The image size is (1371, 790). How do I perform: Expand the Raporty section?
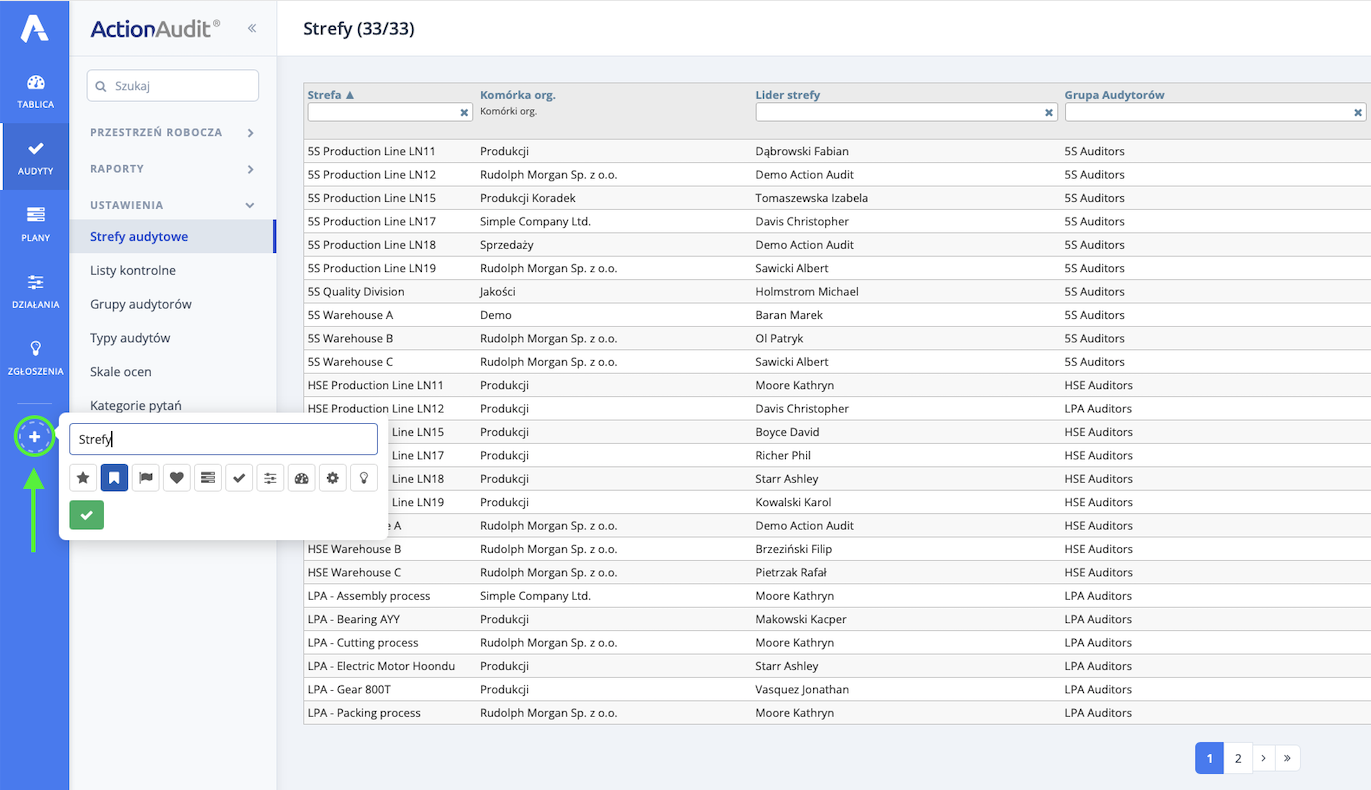tap(172, 169)
